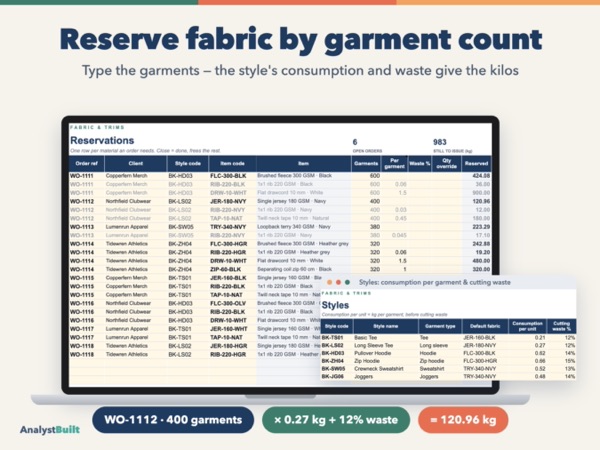Click item code ZIP-60-BLK
This screenshot has height=450, width=600.
(225, 269)
